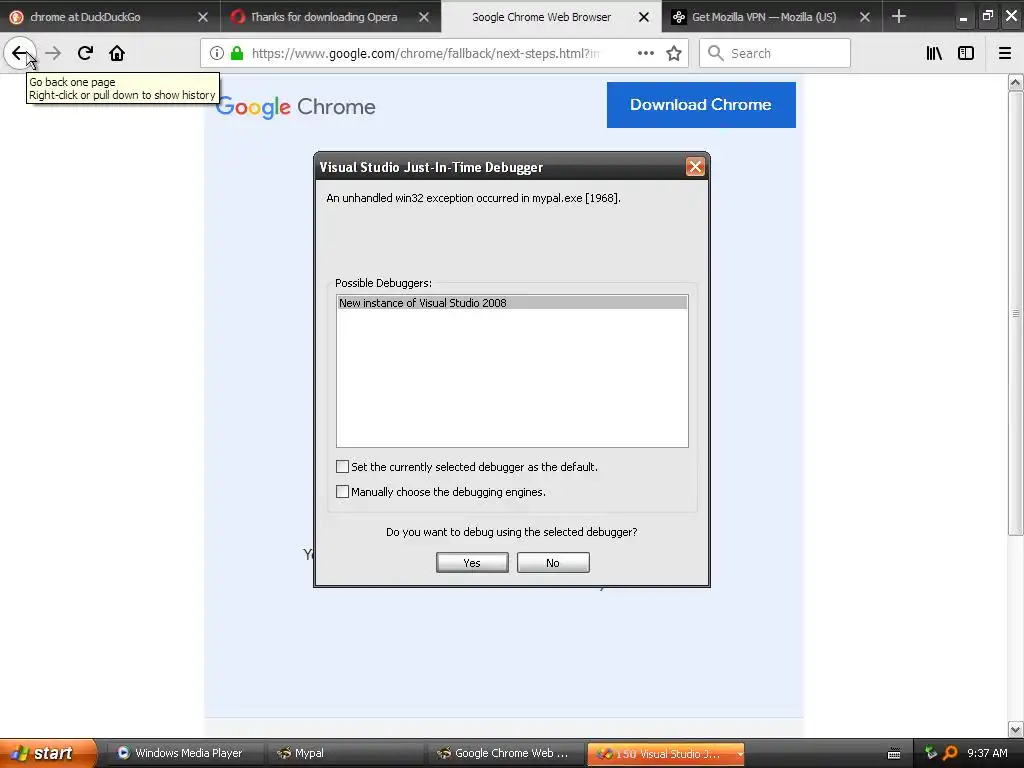This screenshot has height=768, width=1024.
Task: Click the address bar URL field
Action: (426, 54)
